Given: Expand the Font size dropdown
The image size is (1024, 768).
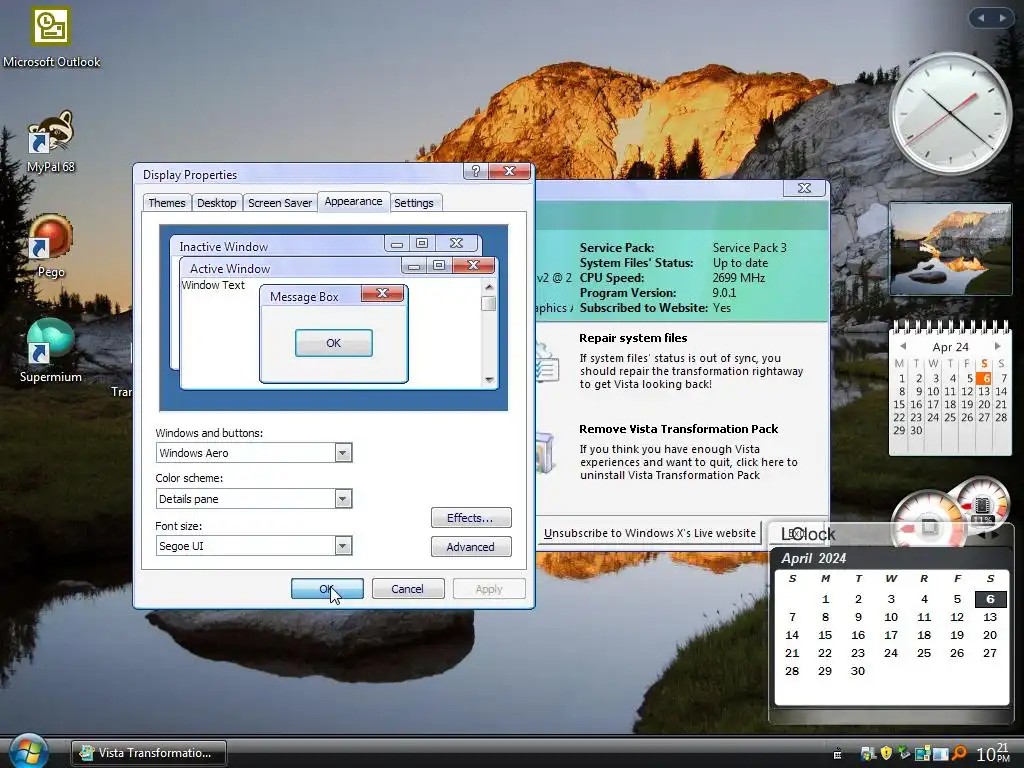Looking at the screenshot, I should tap(343, 546).
